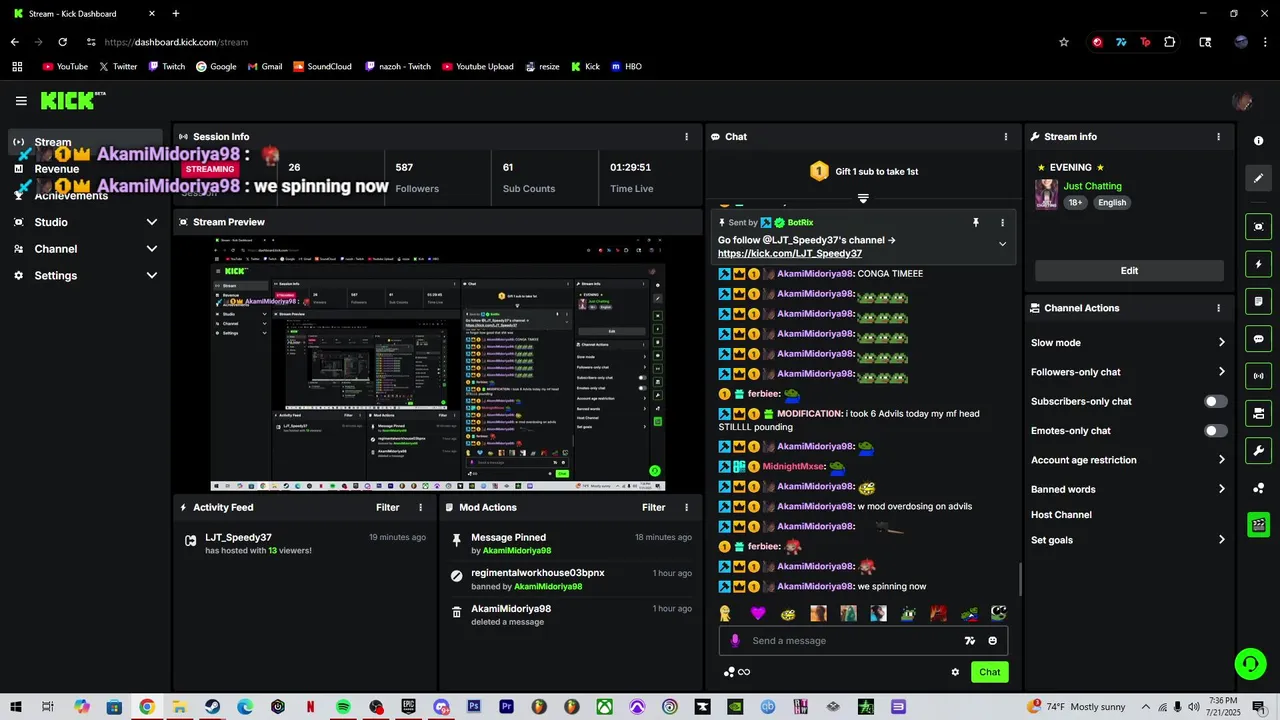
Task: Toggle Subscribers-only chat switch
Action: pos(1215,401)
